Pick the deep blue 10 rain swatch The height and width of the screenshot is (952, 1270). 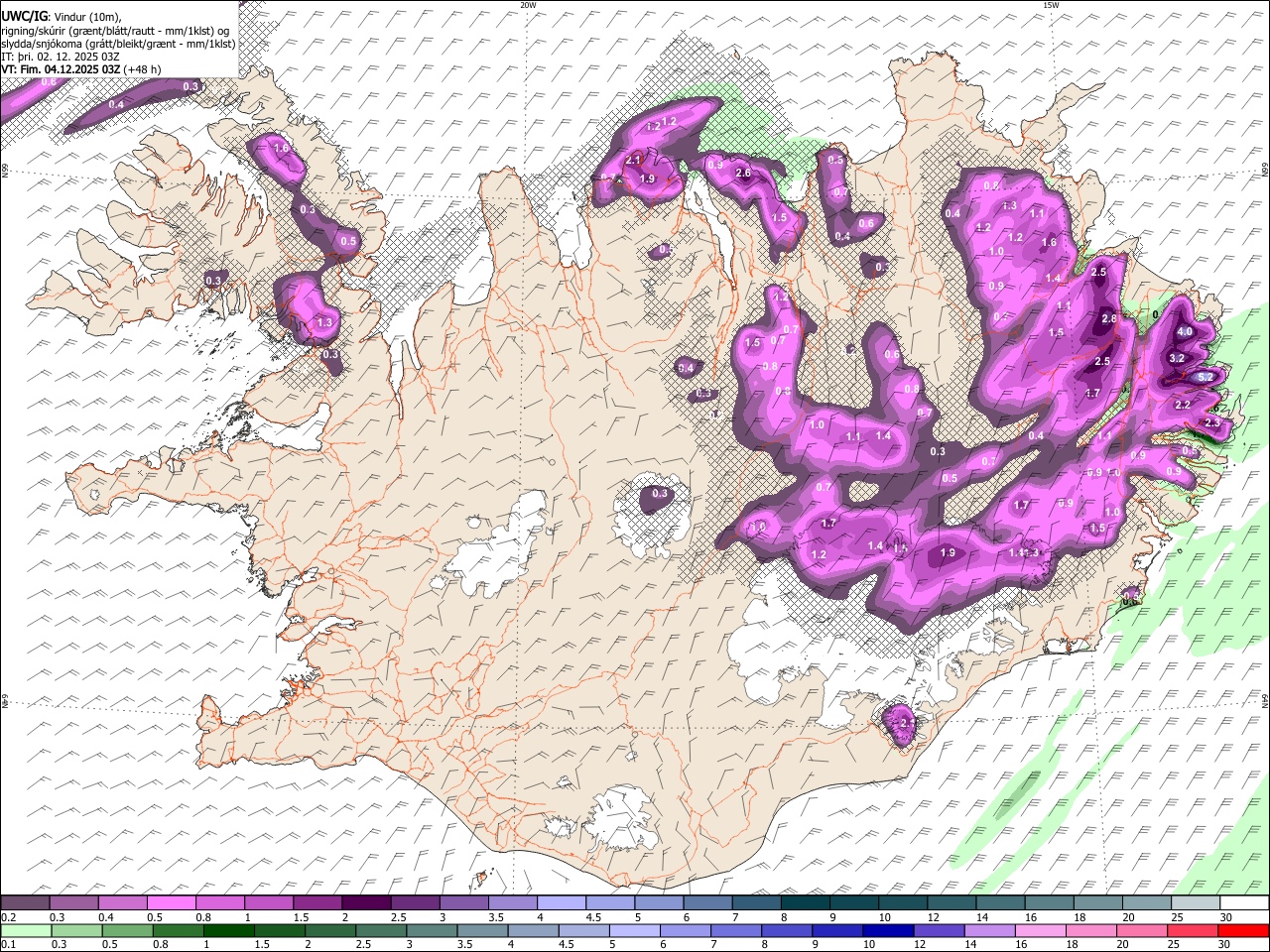click(888, 930)
